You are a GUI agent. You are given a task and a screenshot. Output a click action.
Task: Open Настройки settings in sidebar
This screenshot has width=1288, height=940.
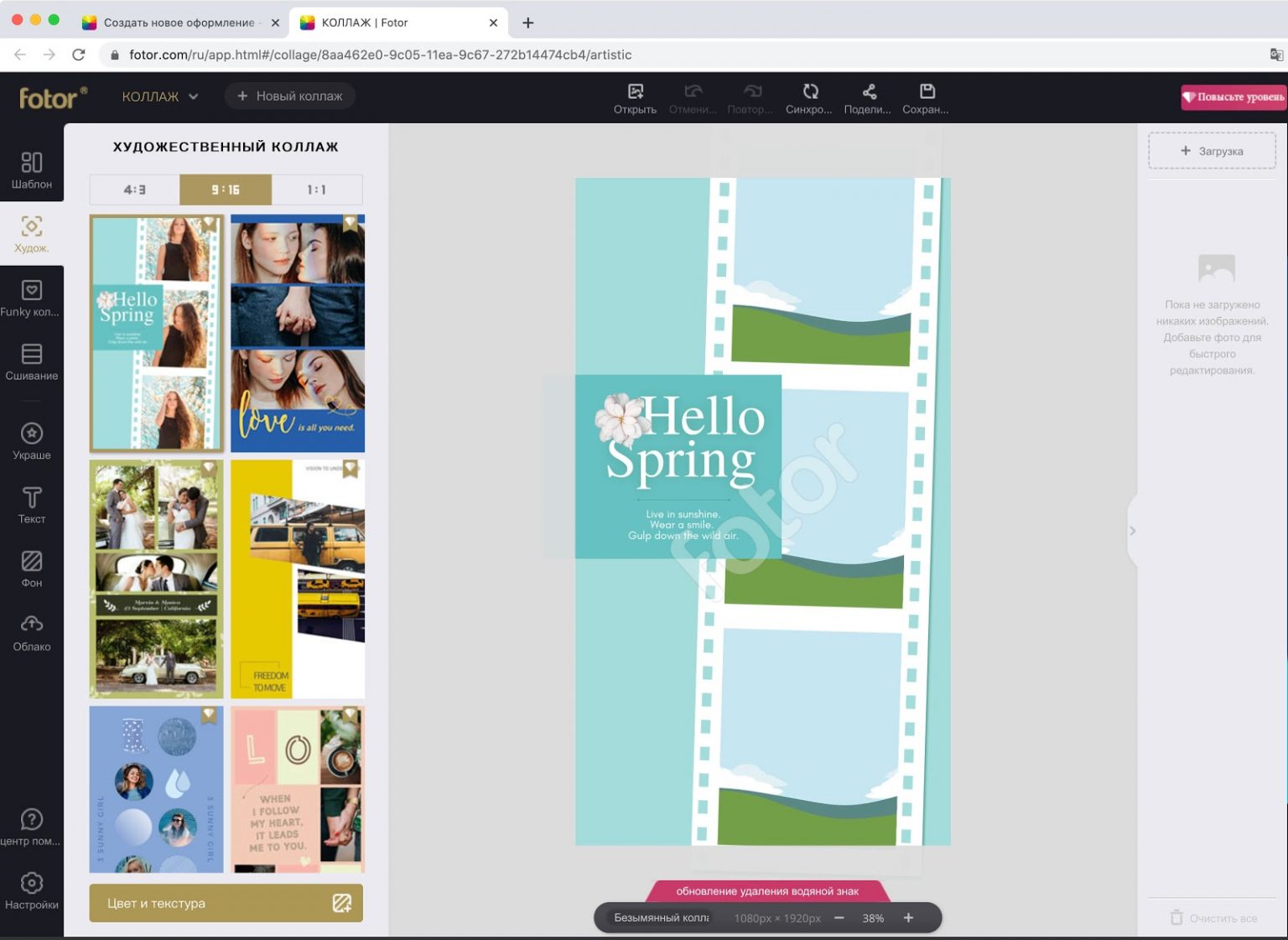pos(31,891)
